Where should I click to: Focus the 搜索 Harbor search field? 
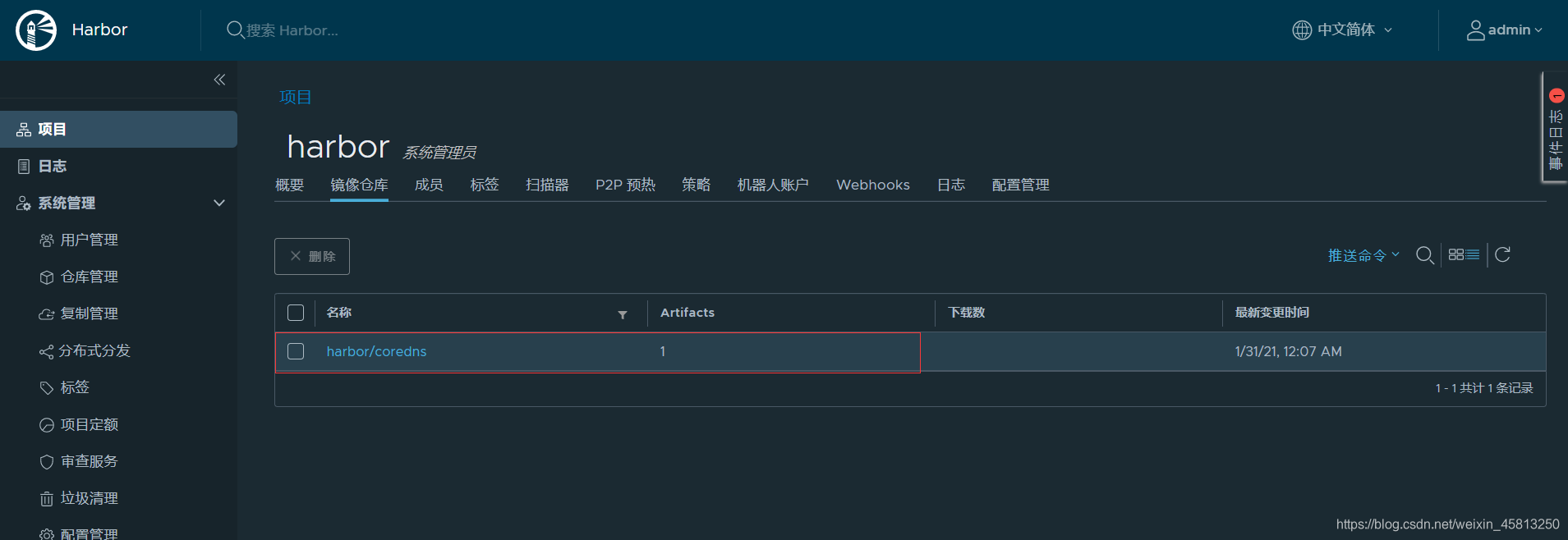coord(292,30)
